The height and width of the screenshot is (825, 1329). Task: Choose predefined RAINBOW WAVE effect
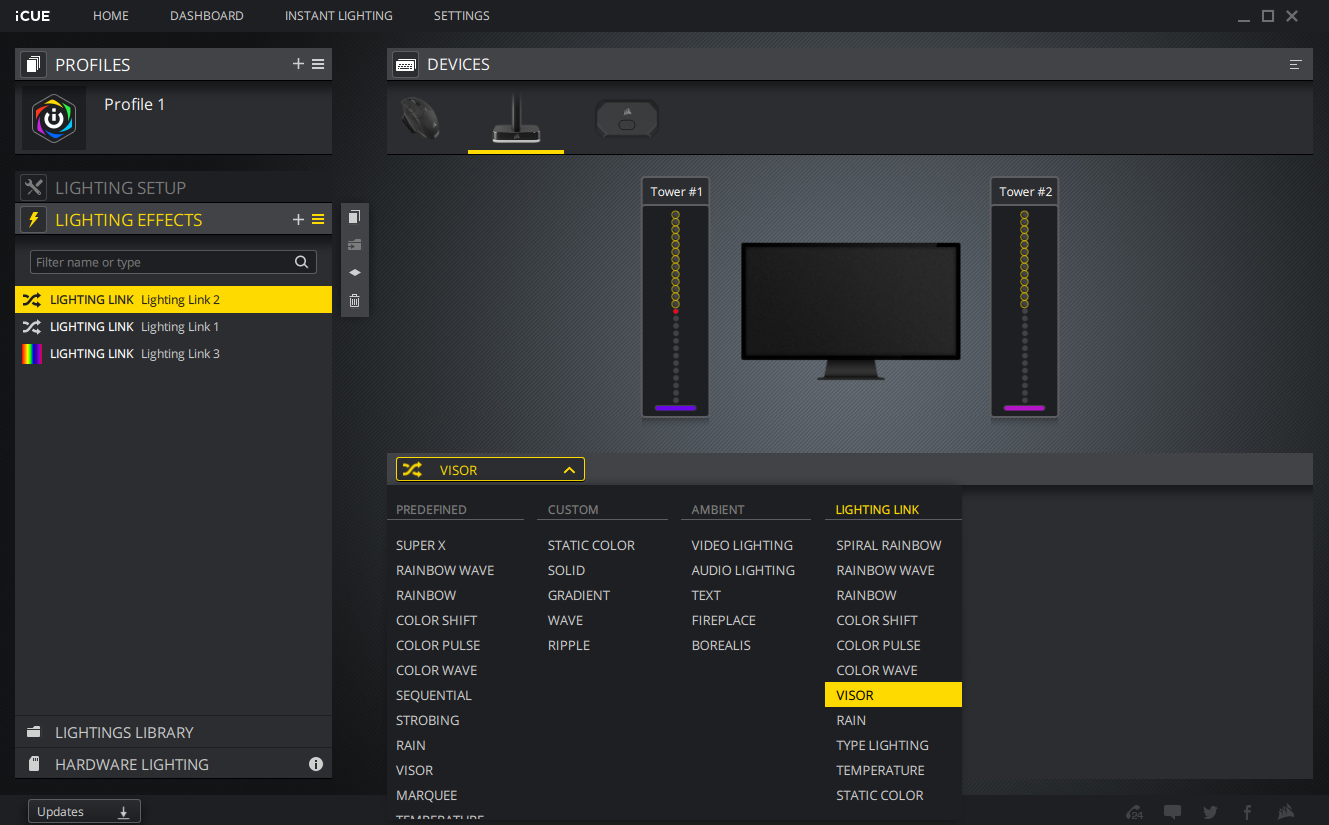pyautogui.click(x=445, y=570)
